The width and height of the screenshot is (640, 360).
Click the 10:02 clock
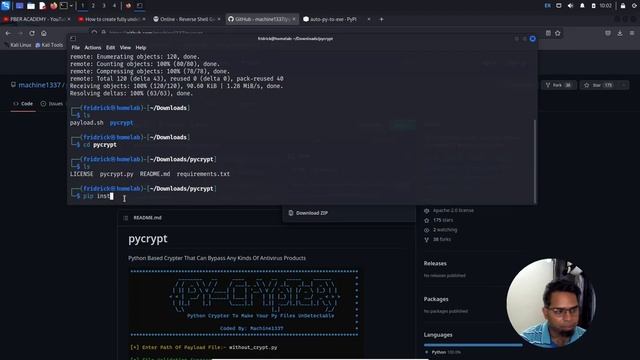click(605, 6)
